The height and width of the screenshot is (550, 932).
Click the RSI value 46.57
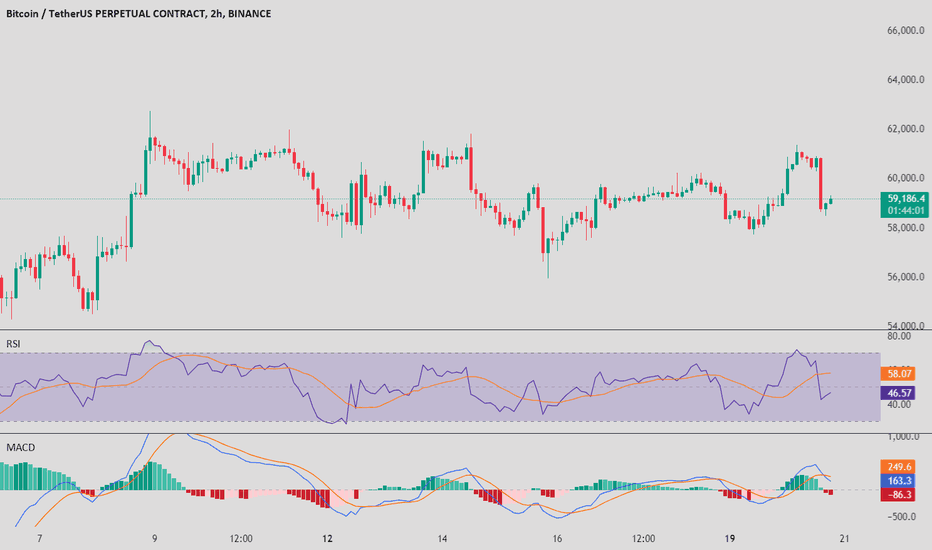pos(898,392)
